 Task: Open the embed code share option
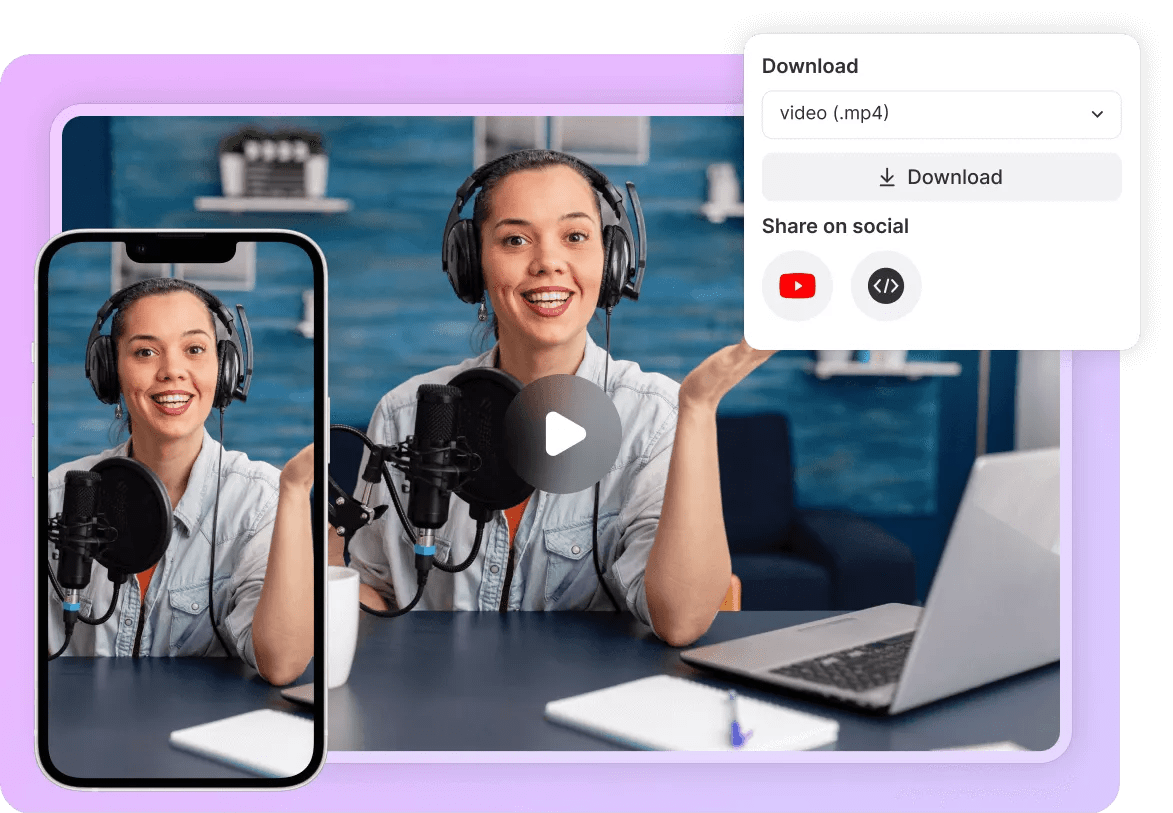(x=886, y=286)
